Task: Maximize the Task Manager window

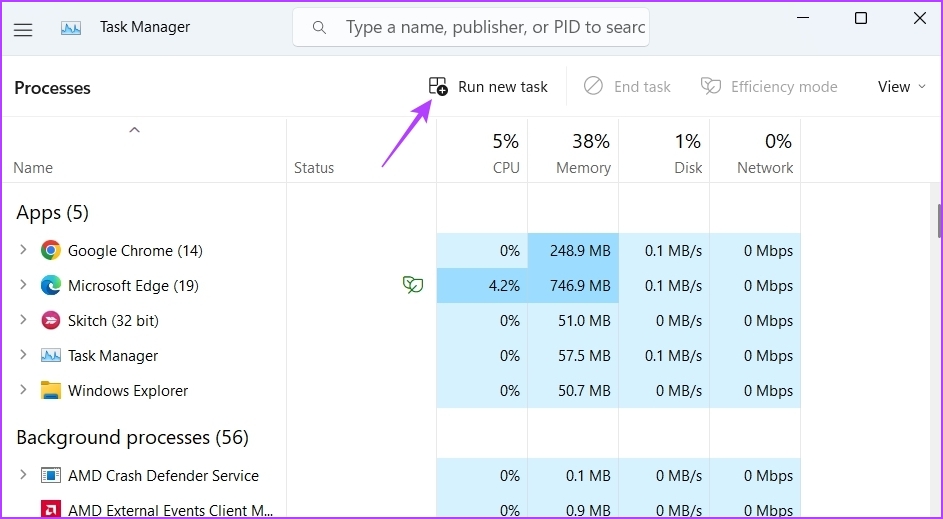Action: (x=861, y=19)
